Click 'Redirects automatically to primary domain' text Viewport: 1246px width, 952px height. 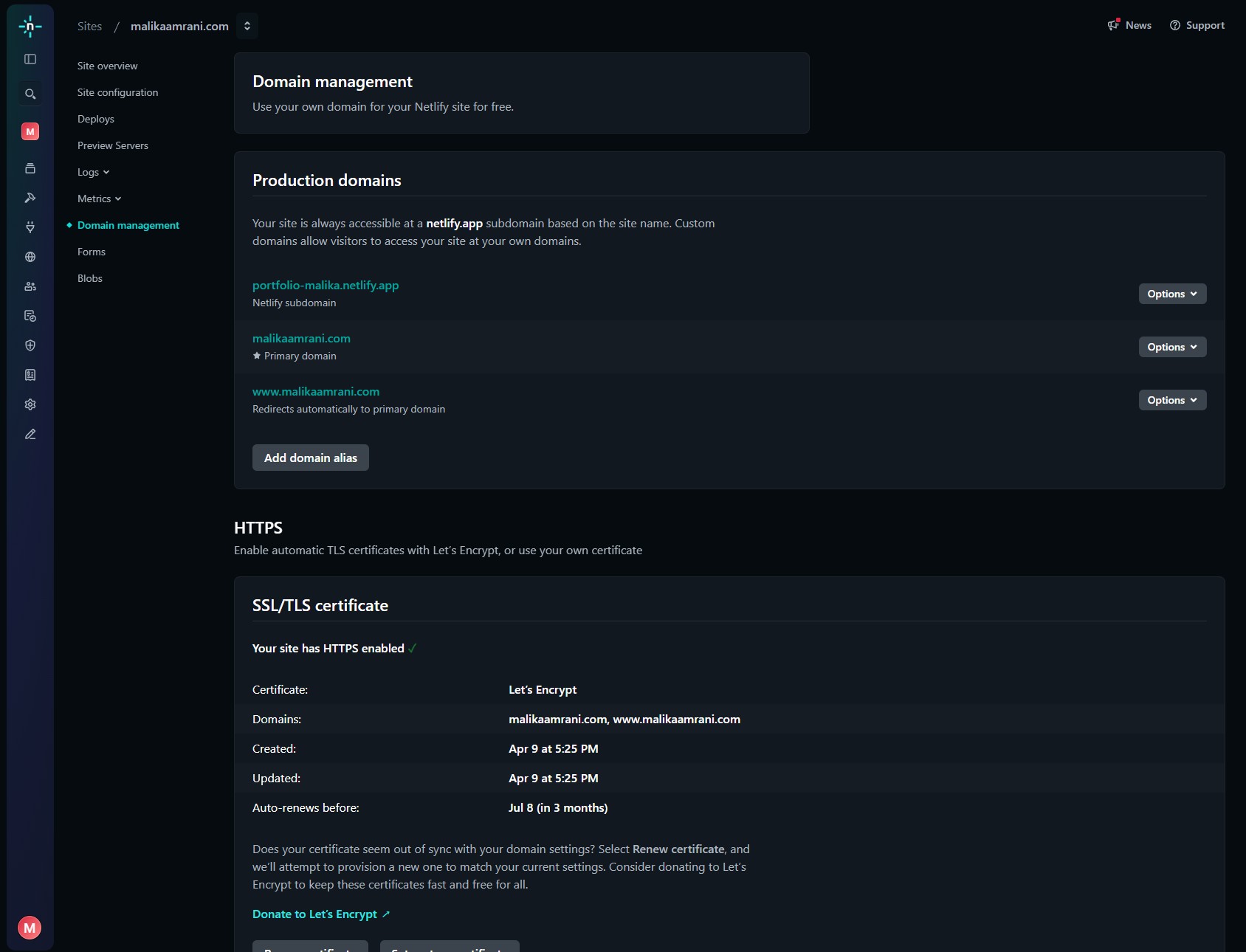(349, 409)
